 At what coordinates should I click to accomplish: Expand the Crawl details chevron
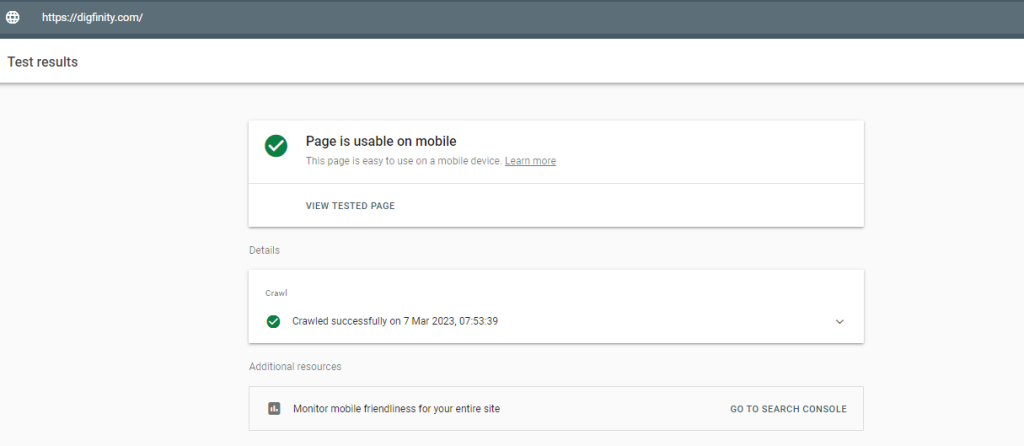click(x=840, y=321)
